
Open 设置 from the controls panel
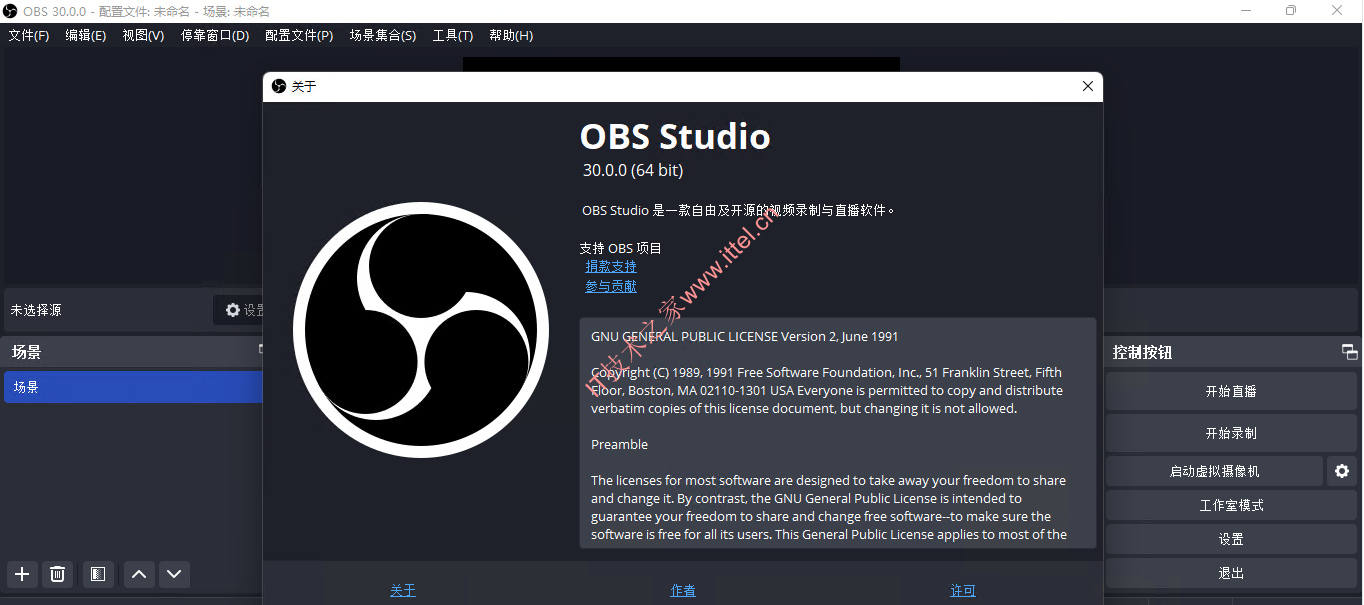(x=1231, y=539)
